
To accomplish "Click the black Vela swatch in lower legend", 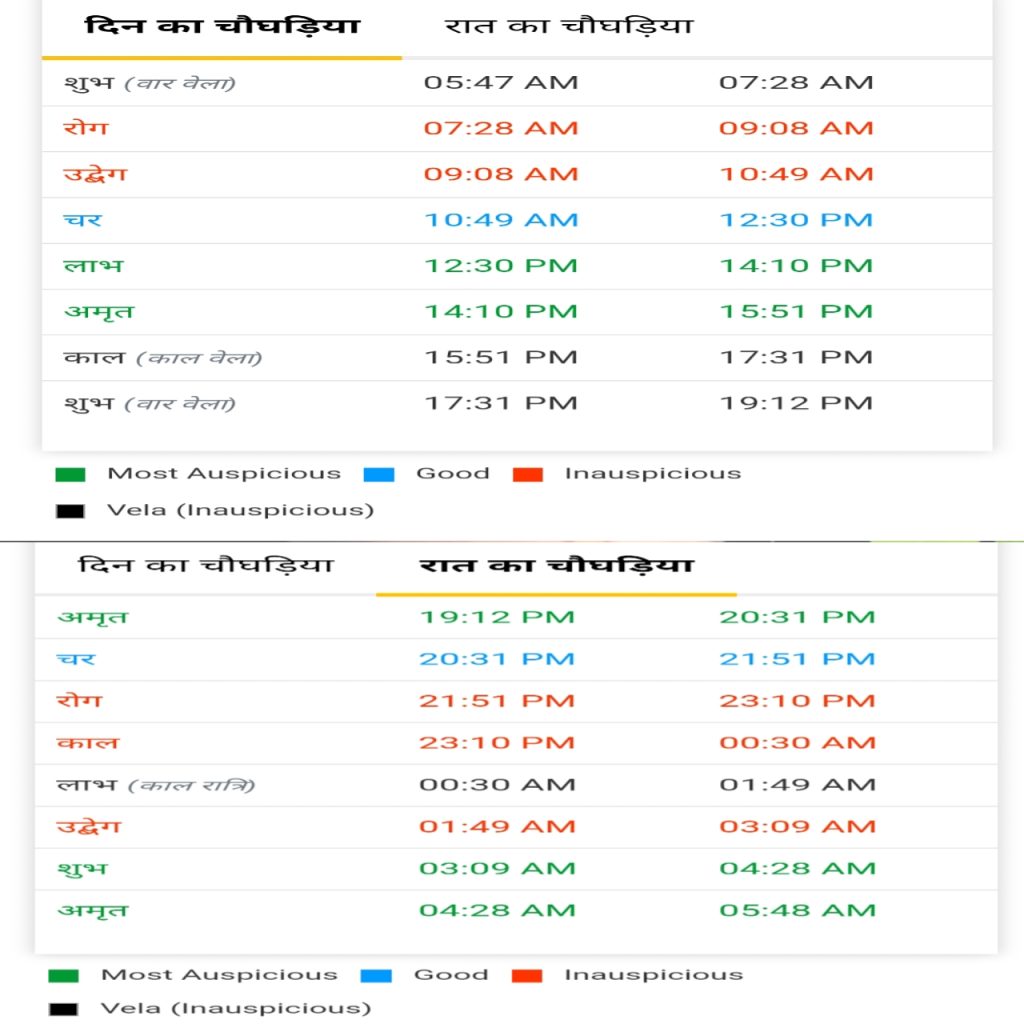I will 63,1010.
